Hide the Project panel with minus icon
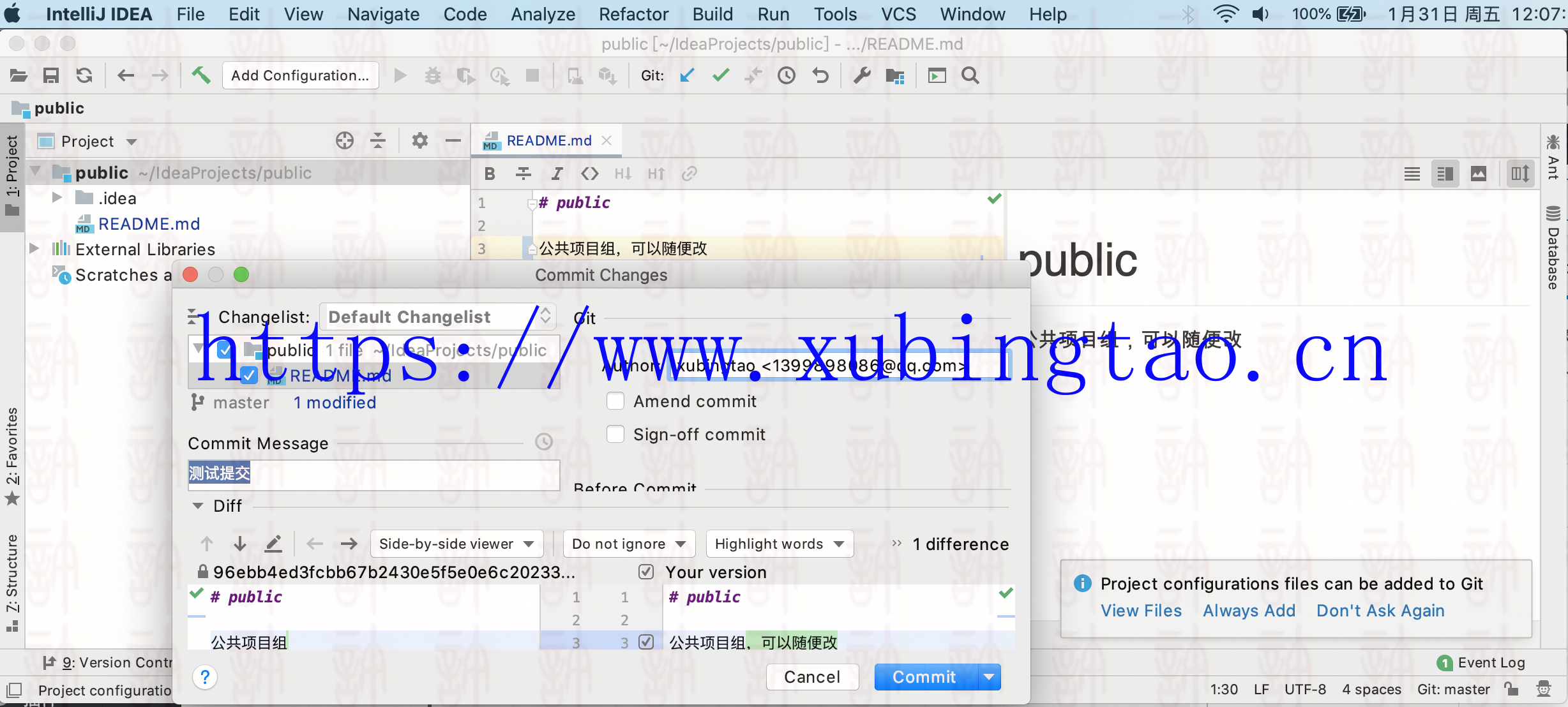 point(453,140)
